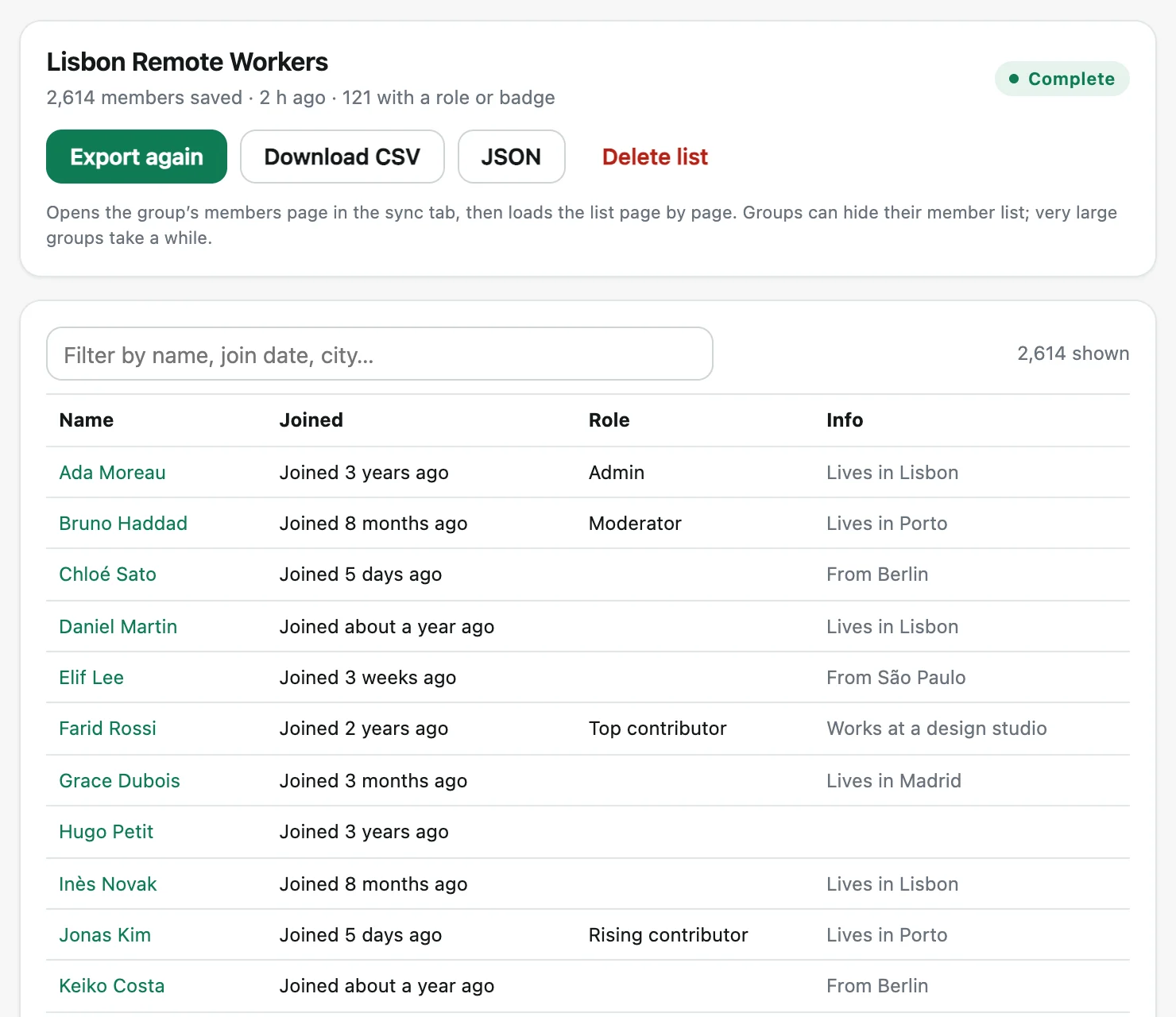Click Hugo Petit's "Joined 3 years ago" cell
Screen dimensions: 1176x1017
click(x=364, y=832)
